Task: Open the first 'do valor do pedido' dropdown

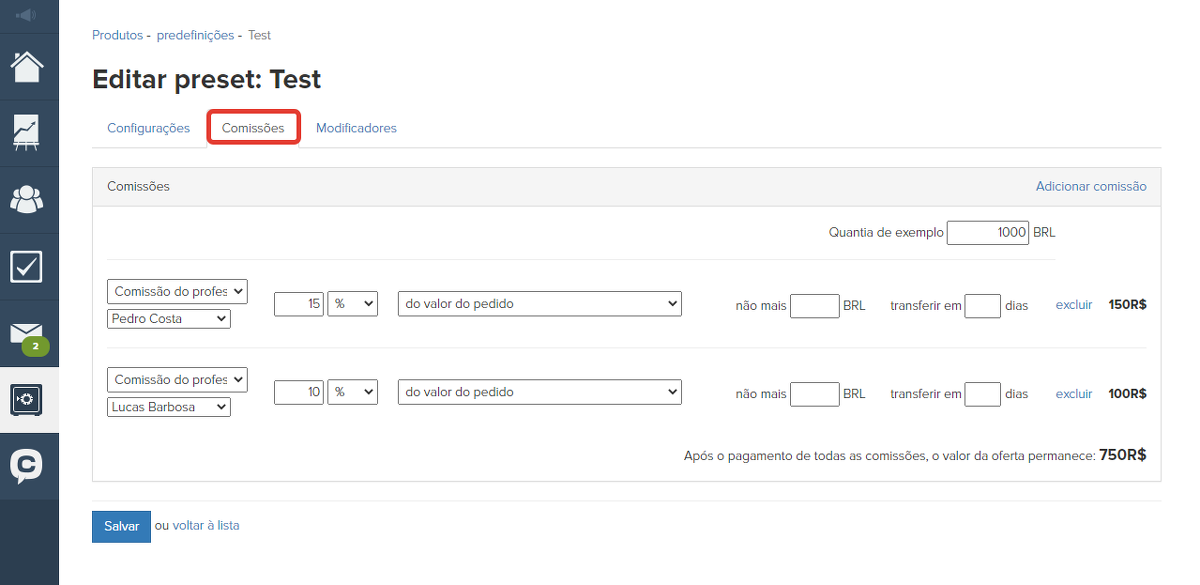Action: pos(539,304)
